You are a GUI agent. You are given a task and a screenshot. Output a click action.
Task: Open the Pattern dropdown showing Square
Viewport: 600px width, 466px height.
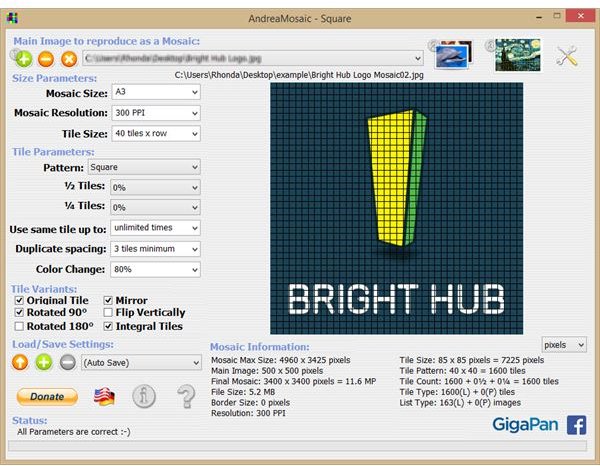coord(144,167)
